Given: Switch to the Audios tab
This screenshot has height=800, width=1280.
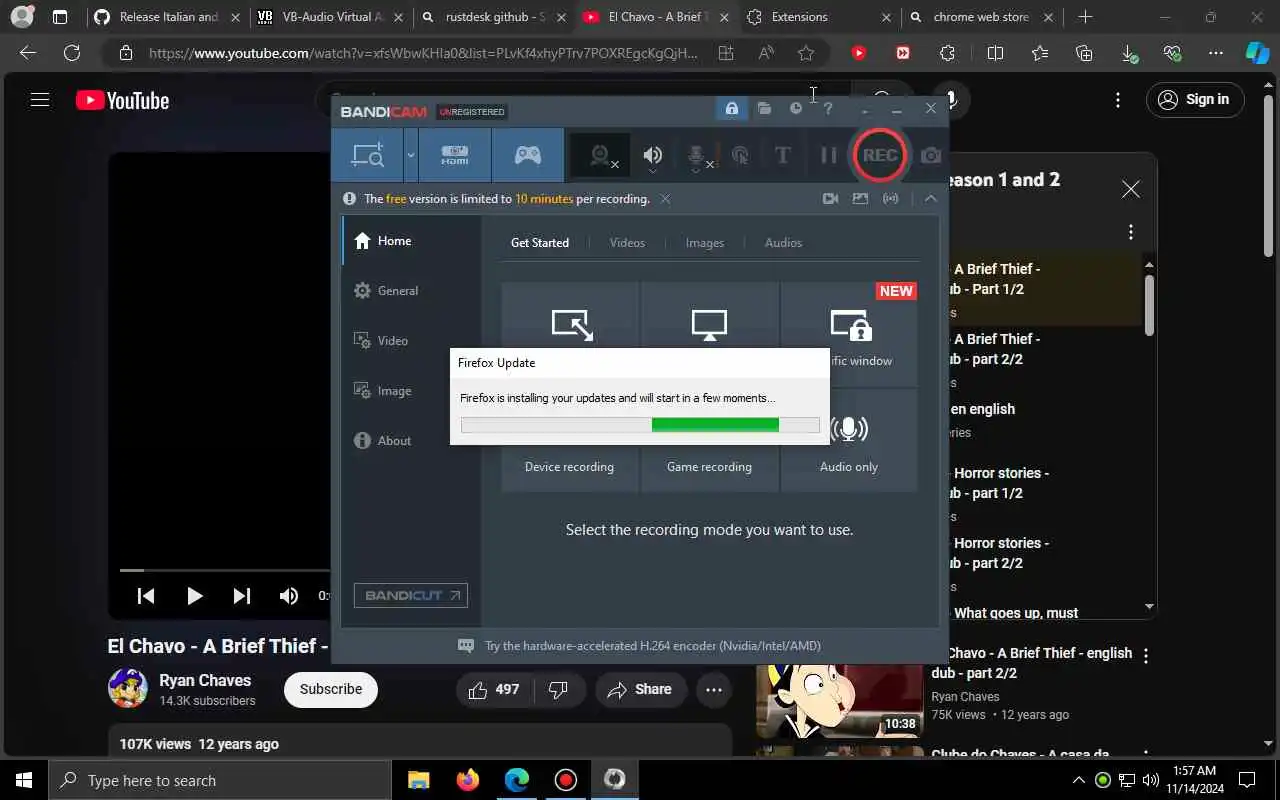Looking at the screenshot, I should click(783, 243).
